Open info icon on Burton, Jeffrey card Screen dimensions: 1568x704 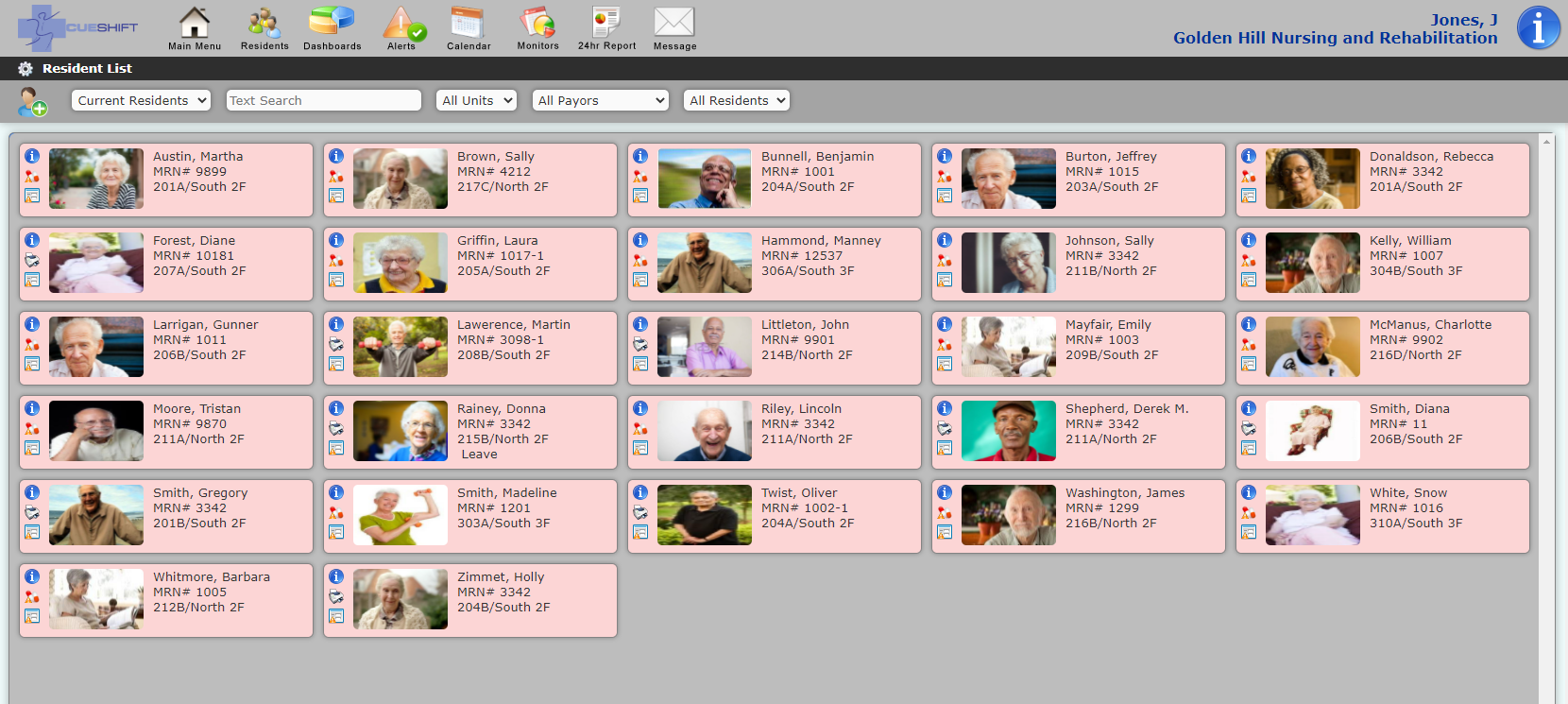[x=945, y=156]
